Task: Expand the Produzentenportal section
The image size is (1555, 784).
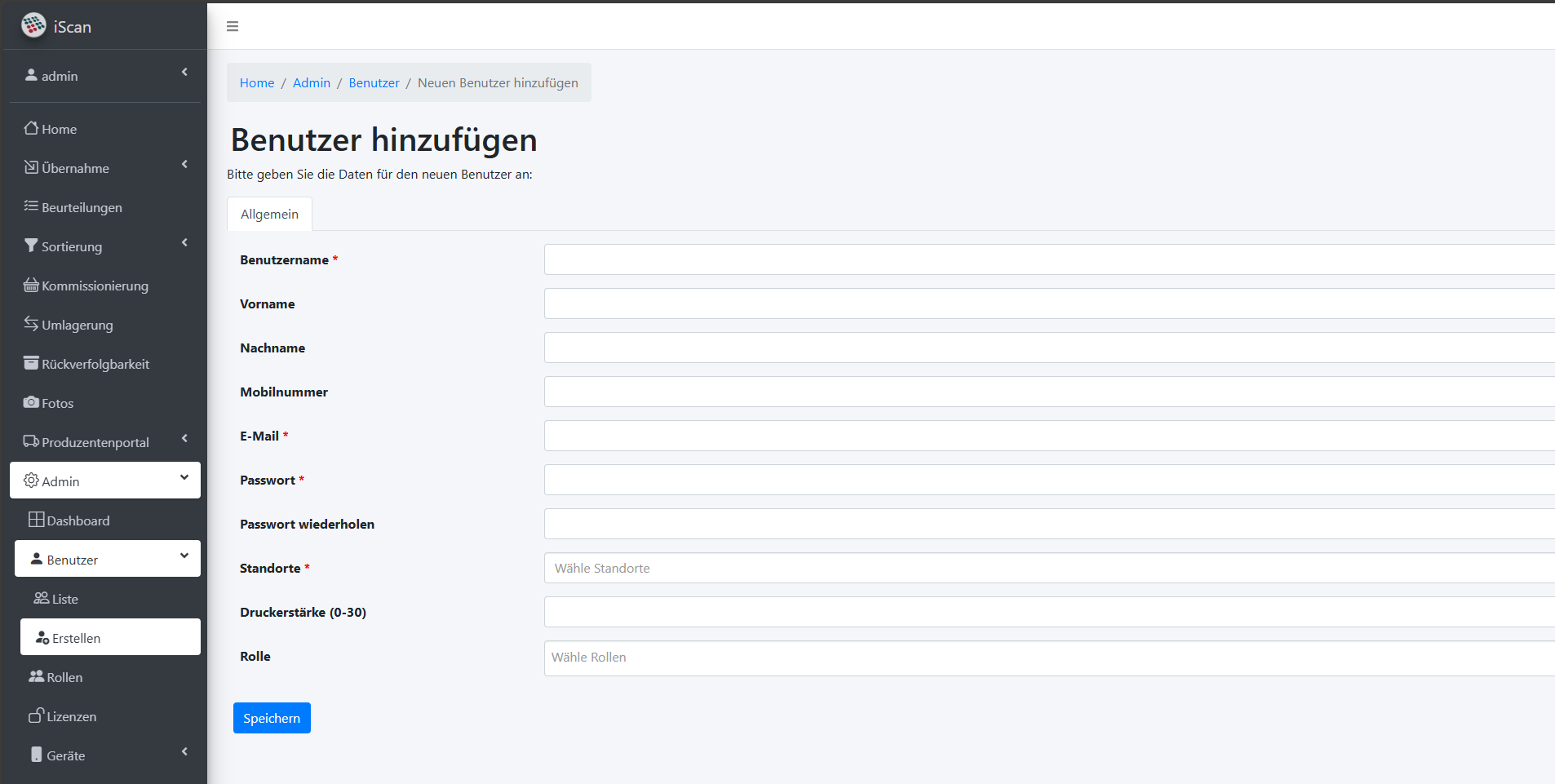Action: (184, 438)
